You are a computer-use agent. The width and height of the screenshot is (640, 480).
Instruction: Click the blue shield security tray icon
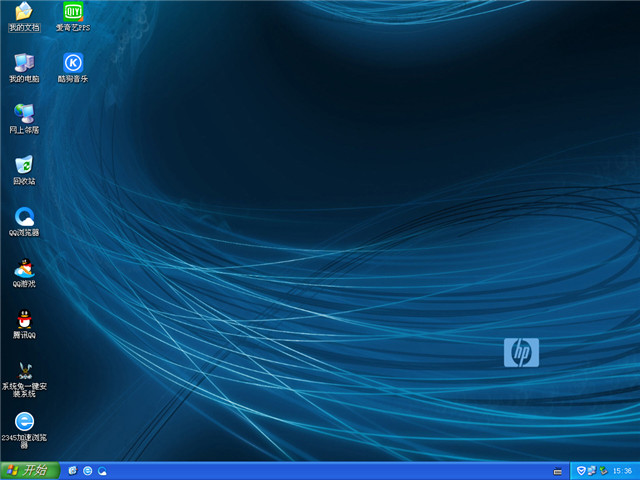coord(580,470)
